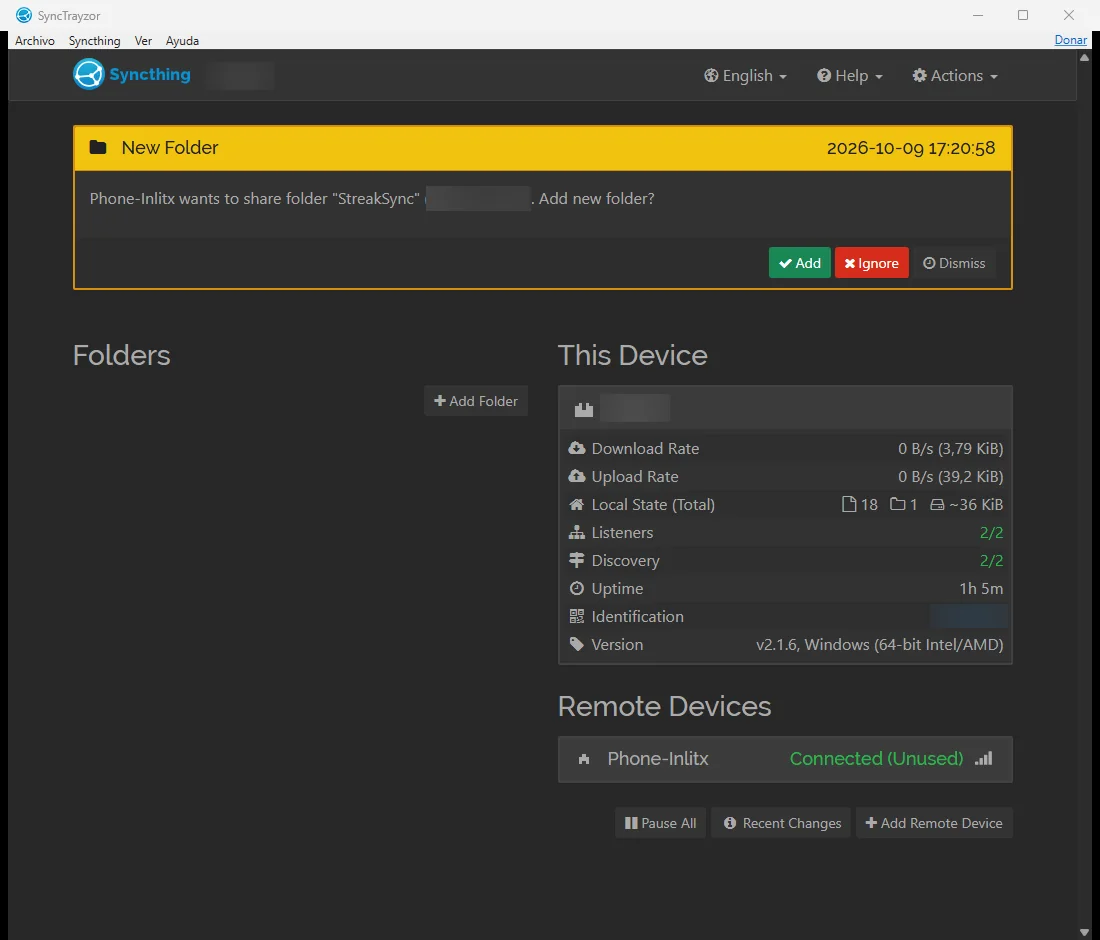Expand the Phone-Inlitx remote device panel
The width and height of the screenshot is (1100, 940).
[785, 759]
